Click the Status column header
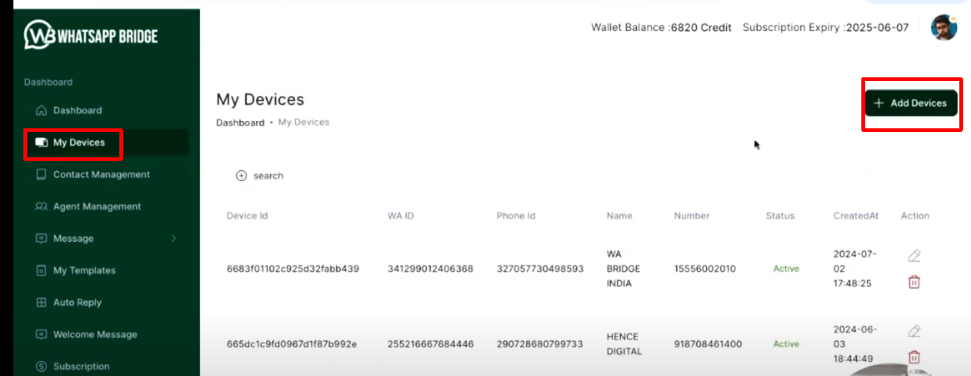This screenshot has height=376, width=971. click(x=780, y=216)
